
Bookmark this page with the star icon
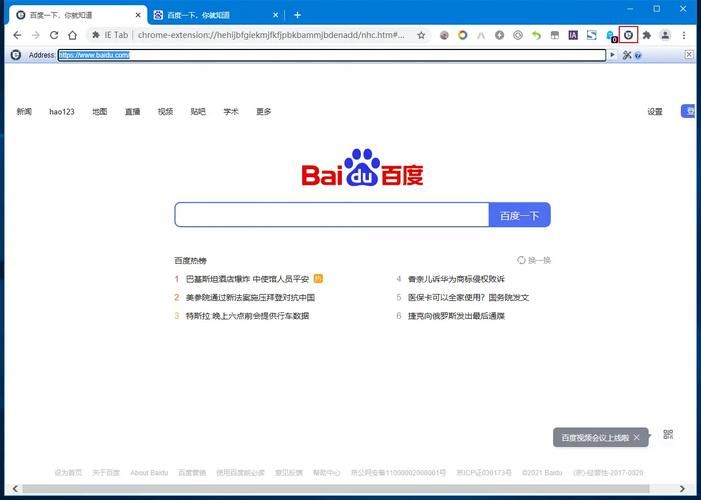point(421,35)
